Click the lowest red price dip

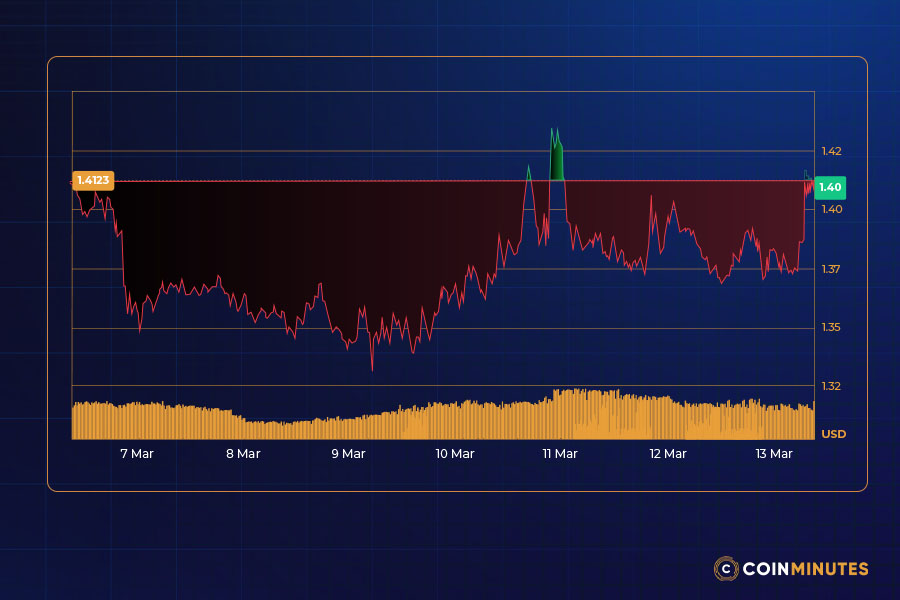click(x=372, y=368)
